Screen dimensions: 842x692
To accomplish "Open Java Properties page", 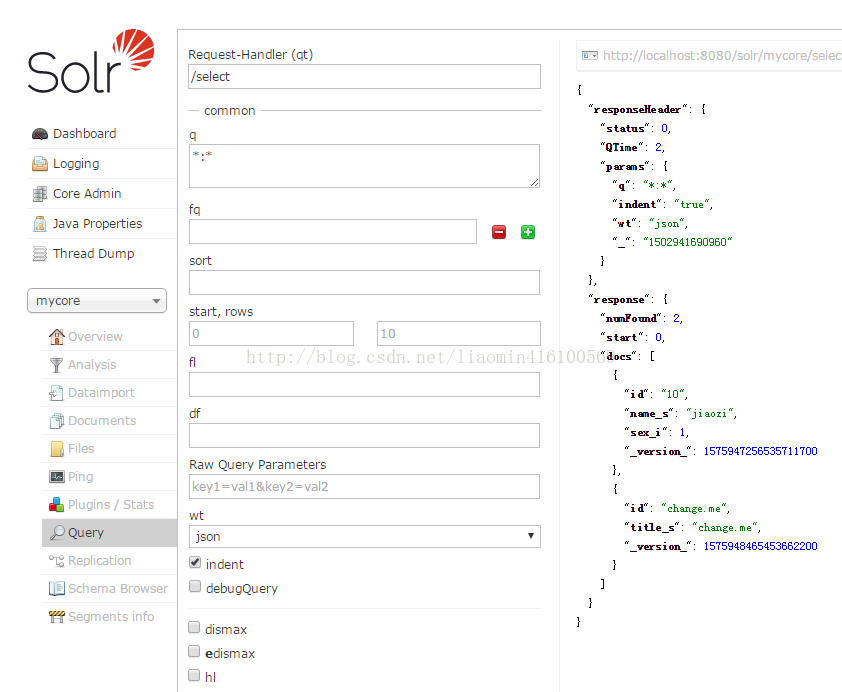I will pos(97,224).
